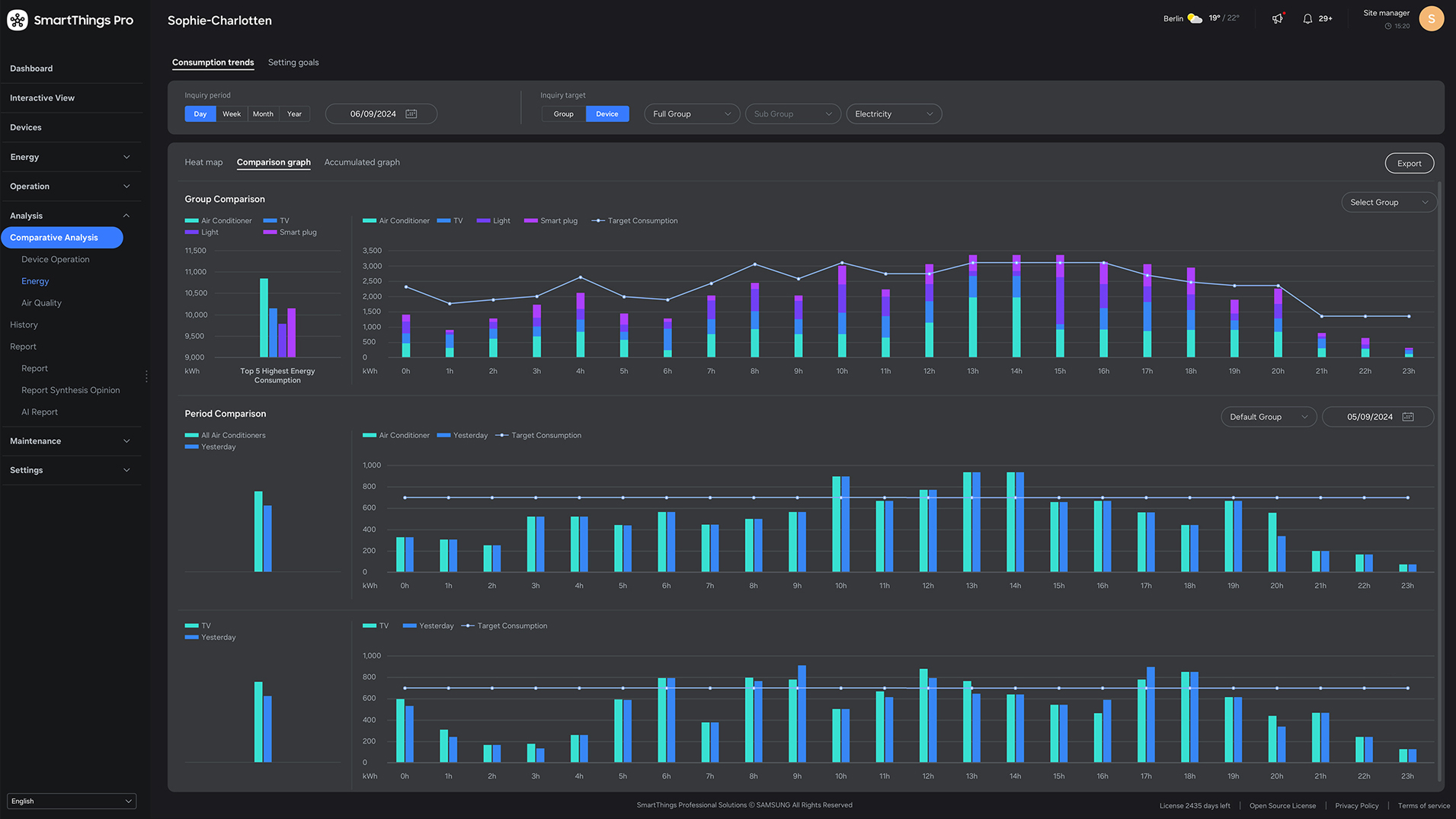Viewport: 1456px width, 819px height.
Task: Click the vertical scrollbar of graph panel
Action: pyautogui.click(x=1439, y=480)
